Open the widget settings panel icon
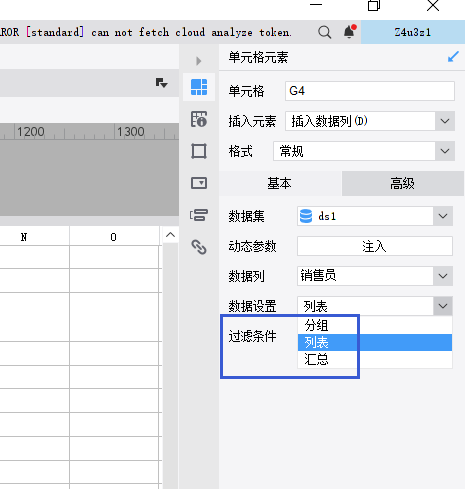Viewport: 465px width, 489px height. pyautogui.click(x=199, y=183)
